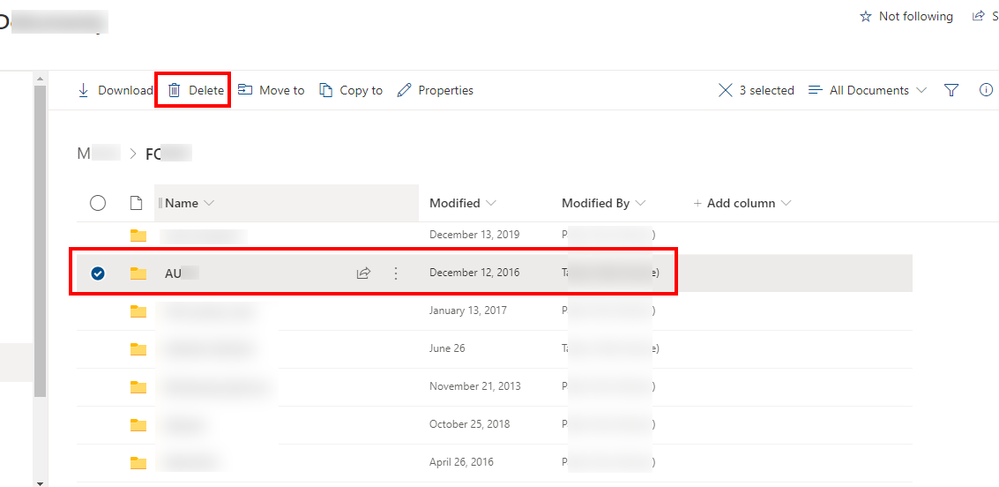Open the filter pane funnel icon

click(x=952, y=90)
